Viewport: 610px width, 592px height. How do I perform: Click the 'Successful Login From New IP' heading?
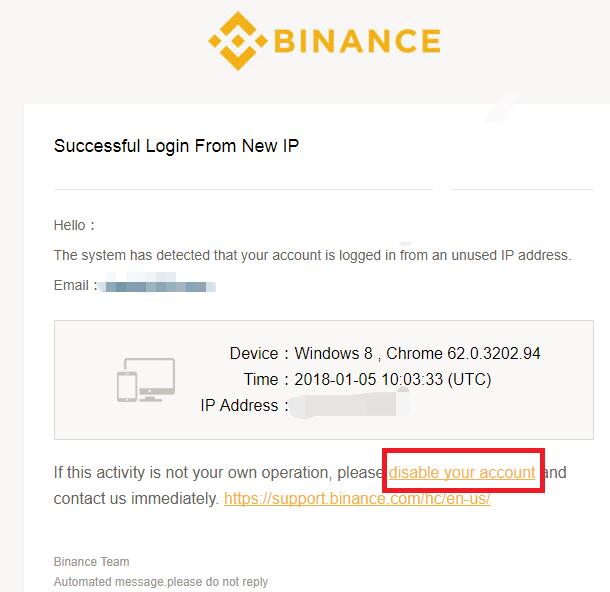[x=176, y=146]
